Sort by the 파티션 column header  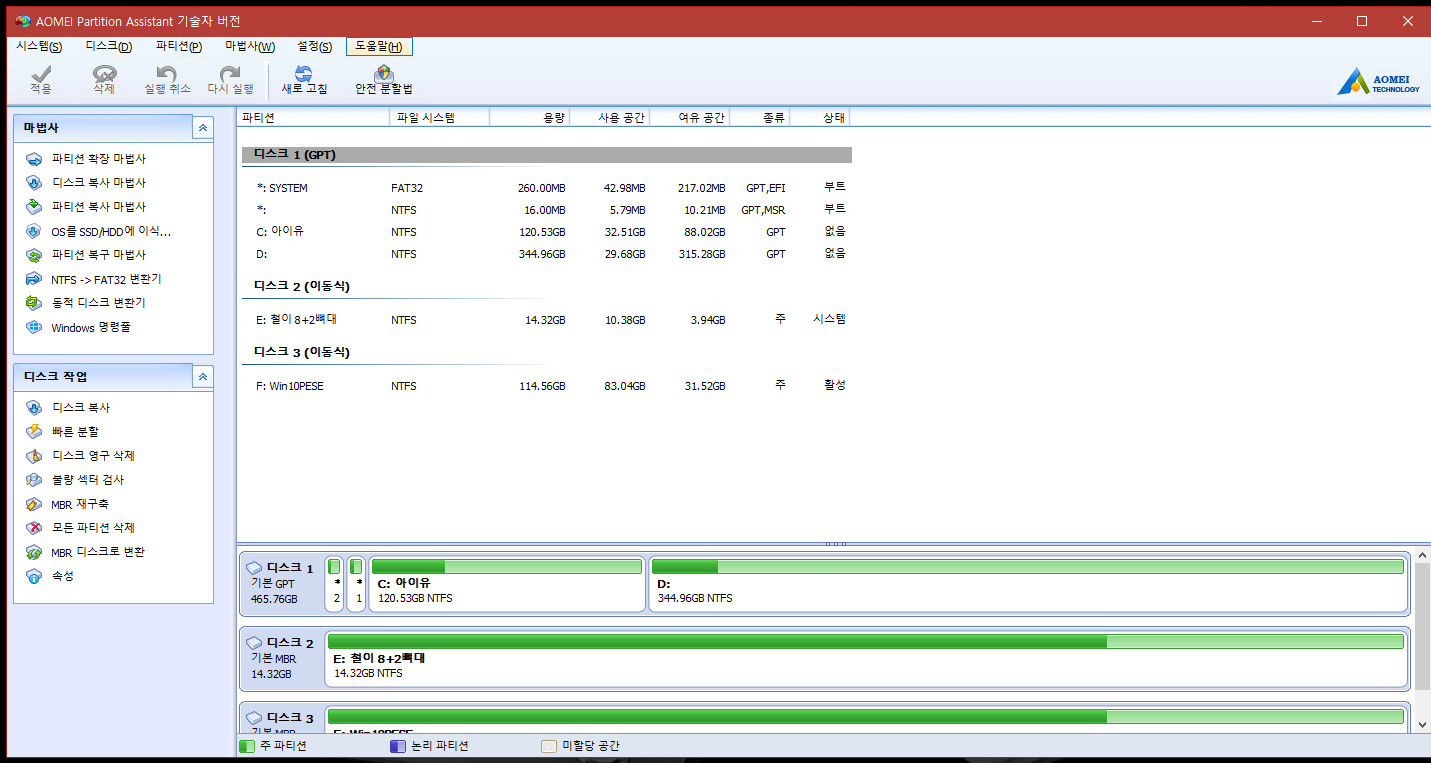point(313,118)
